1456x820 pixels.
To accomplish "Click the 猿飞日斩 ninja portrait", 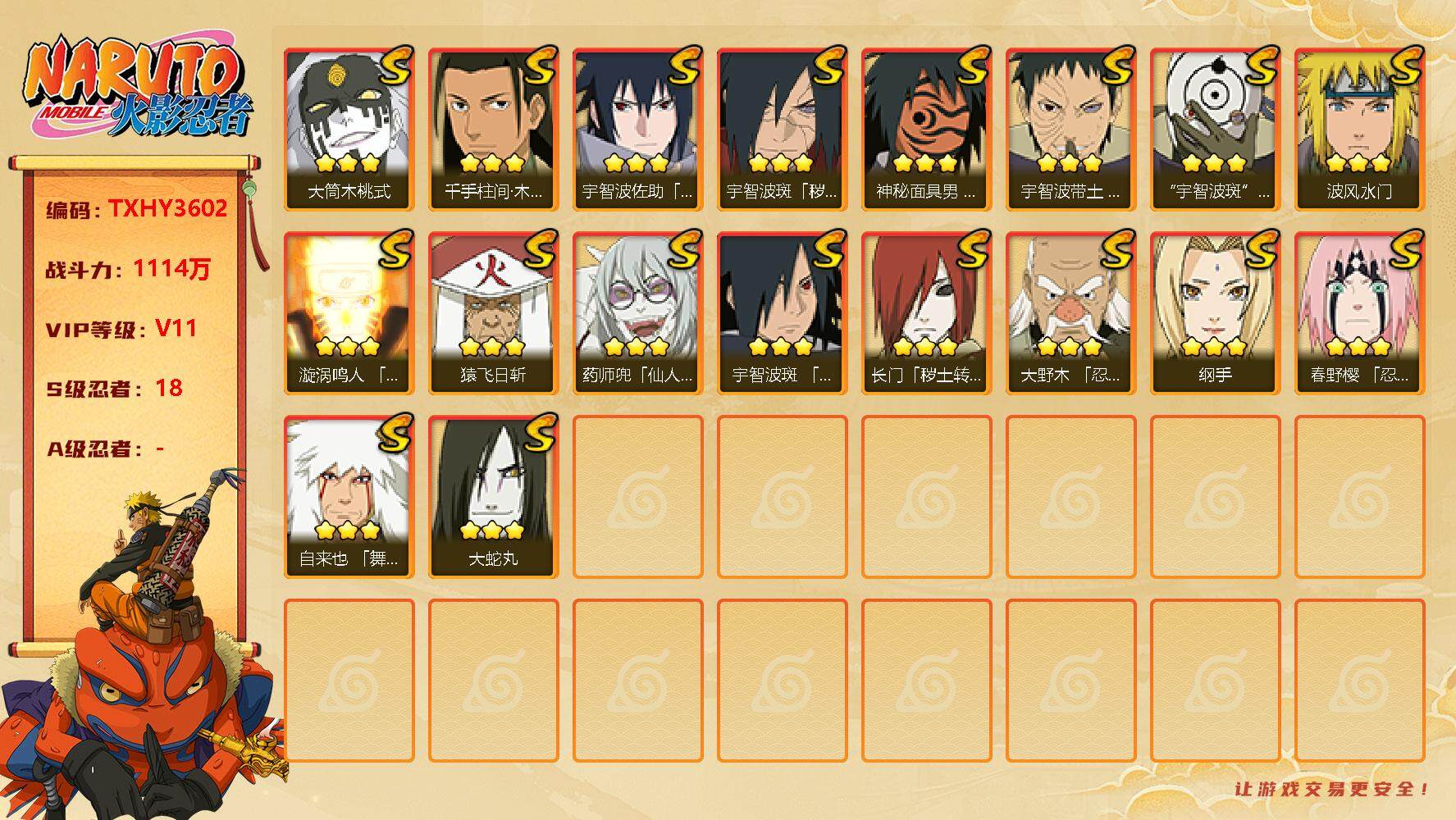I will (x=493, y=313).
